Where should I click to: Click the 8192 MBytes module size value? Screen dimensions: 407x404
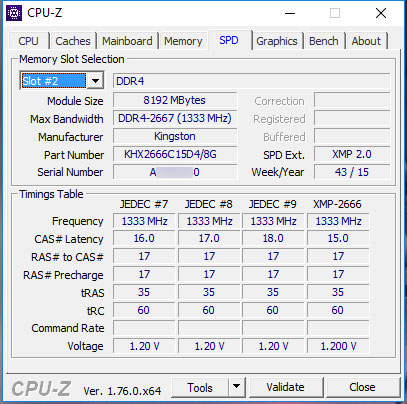pos(175,100)
